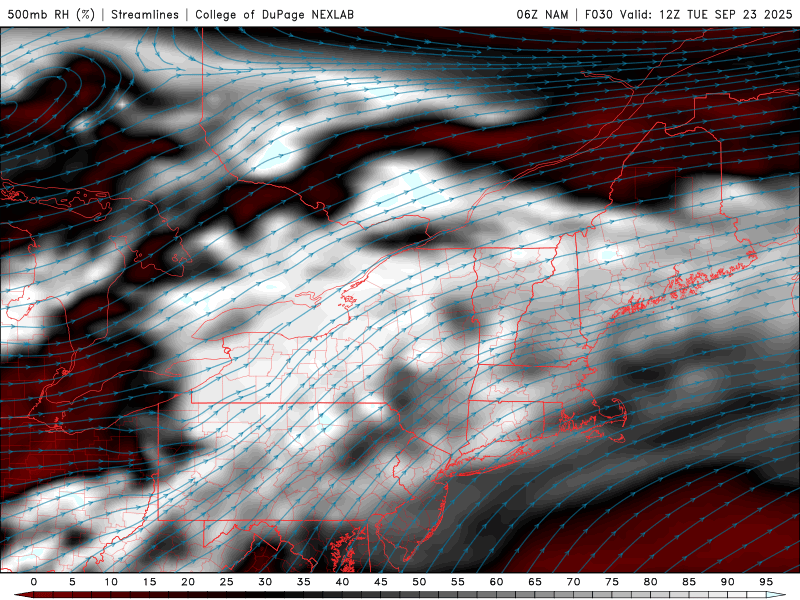This screenshot has width=800, height=600.
Task: Click 'College of DuPage NEXLAB' header text
Action: (274, 14)
